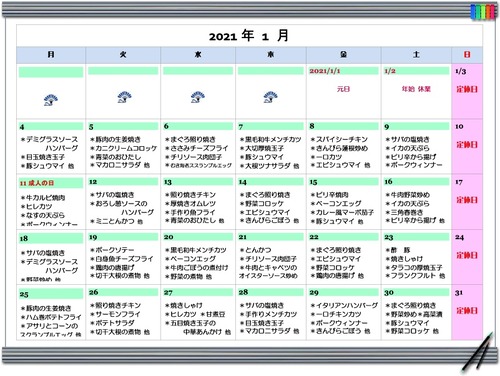
Task: Click 'ポークソテー' on the 19th
Action: click(x=115, y=250)
